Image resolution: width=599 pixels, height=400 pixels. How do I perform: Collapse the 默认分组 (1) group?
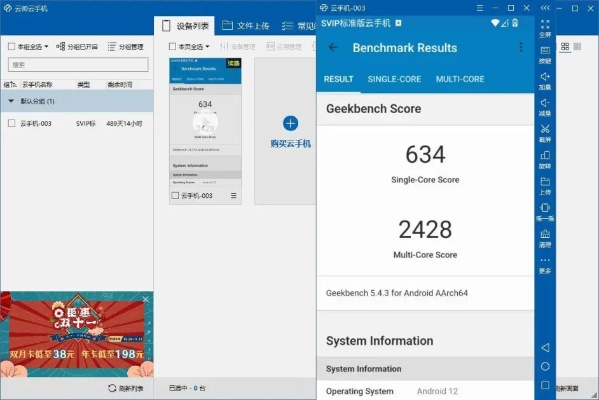[x=11, y=101]
